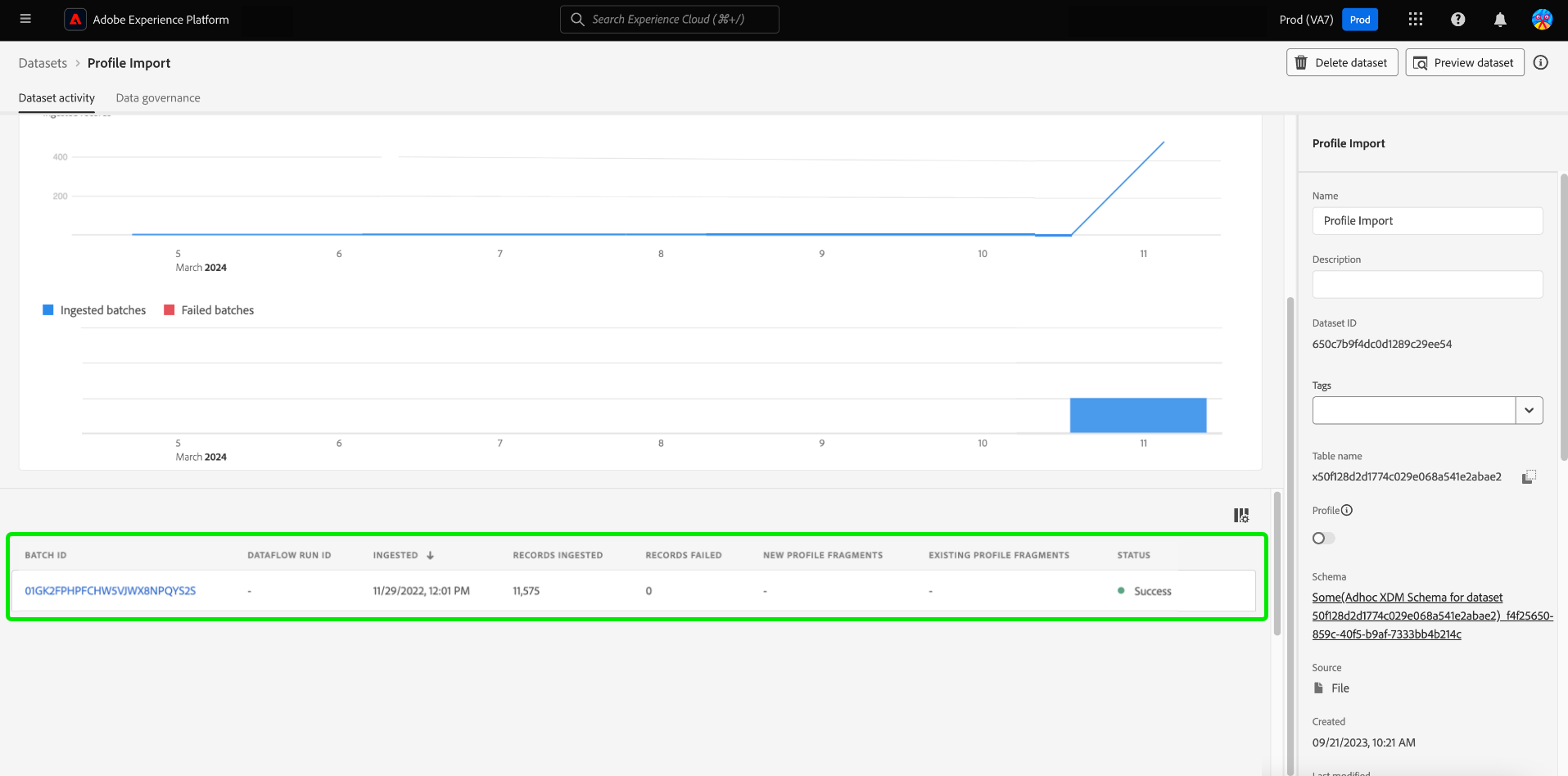The image size is (1568, 776).
Task: Sort by the Ingested column arrow
Action: [x=430, y=555]
